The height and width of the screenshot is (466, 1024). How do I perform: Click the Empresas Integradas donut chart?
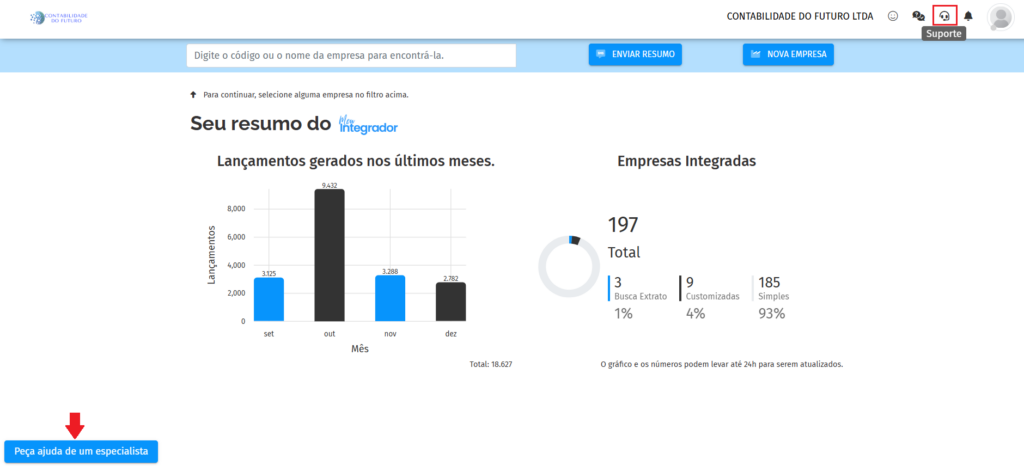(x=569, y=267)
